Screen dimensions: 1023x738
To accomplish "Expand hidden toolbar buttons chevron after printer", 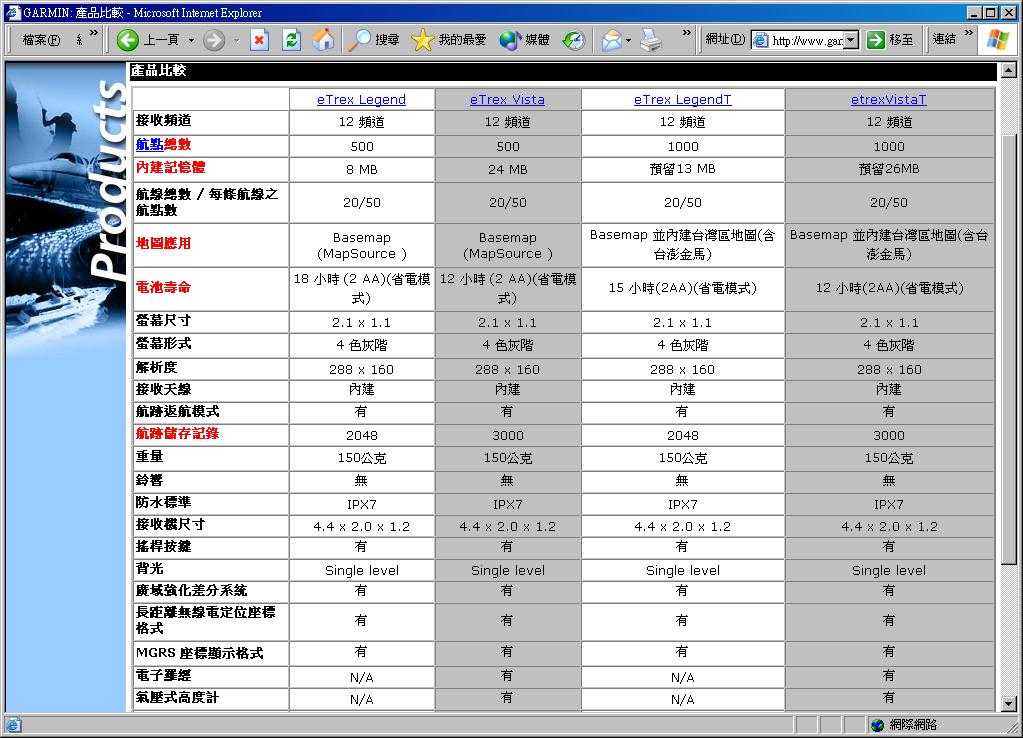I will click(686, 33).
